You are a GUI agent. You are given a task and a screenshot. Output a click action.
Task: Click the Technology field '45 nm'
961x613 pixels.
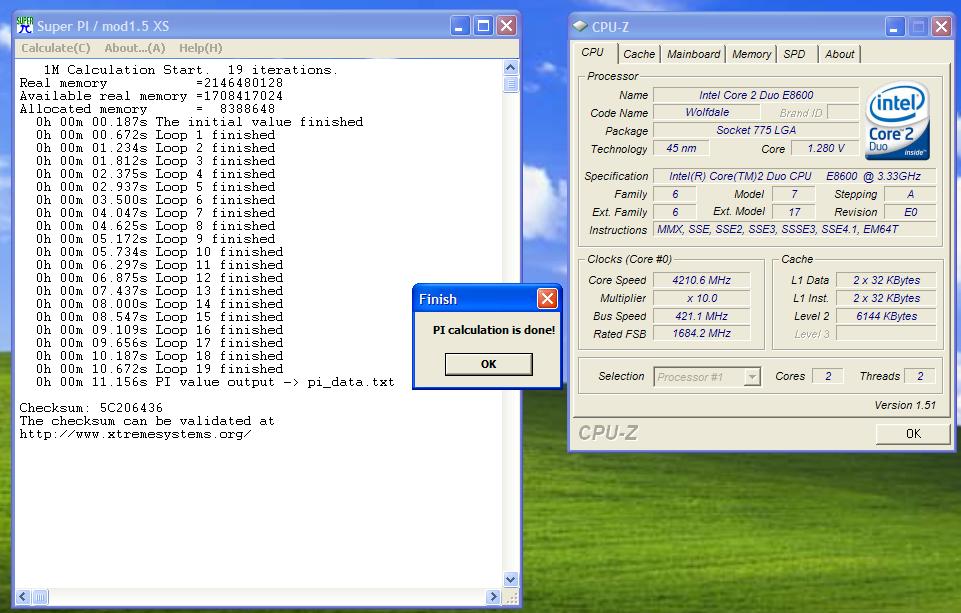click(x=682, y=148)
